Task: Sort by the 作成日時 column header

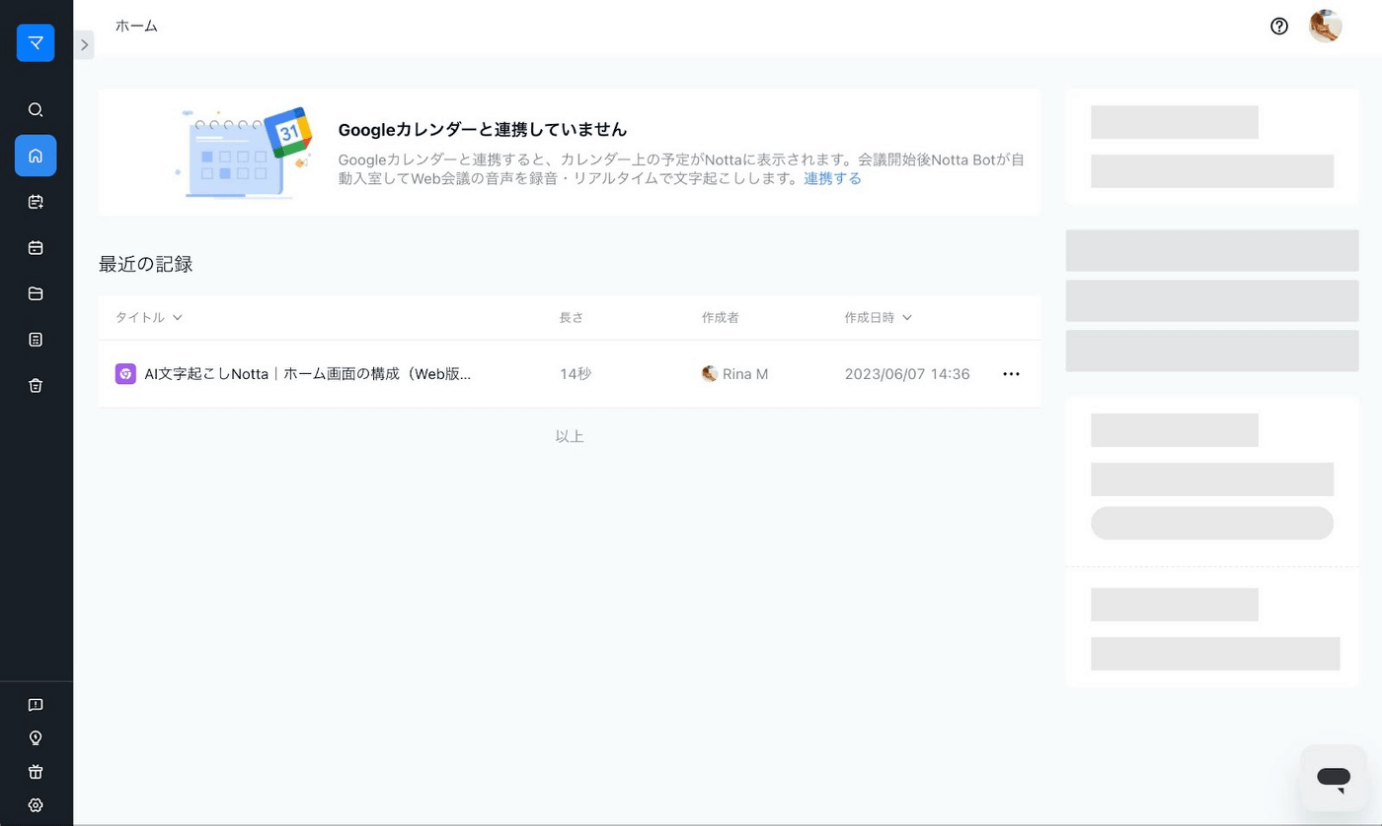Action: point(878,318)
